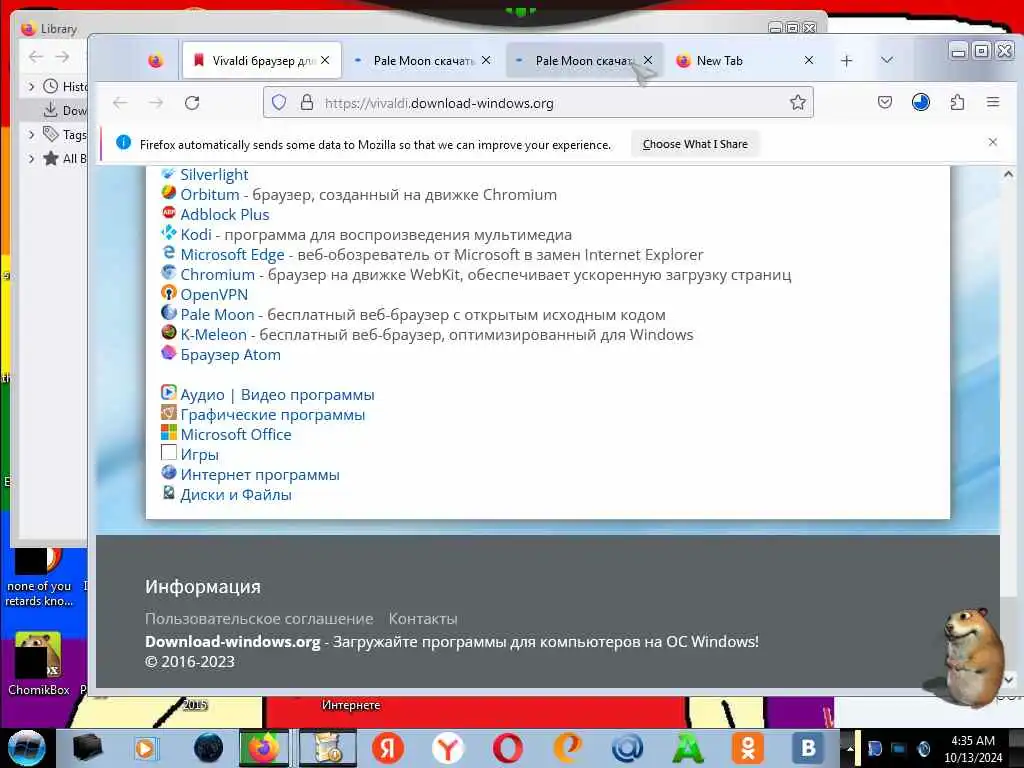Open the Аудио | Видео программы category
Image resolution: width=1024 pixels, height=768 pixels.
click(x=278, y=395)
